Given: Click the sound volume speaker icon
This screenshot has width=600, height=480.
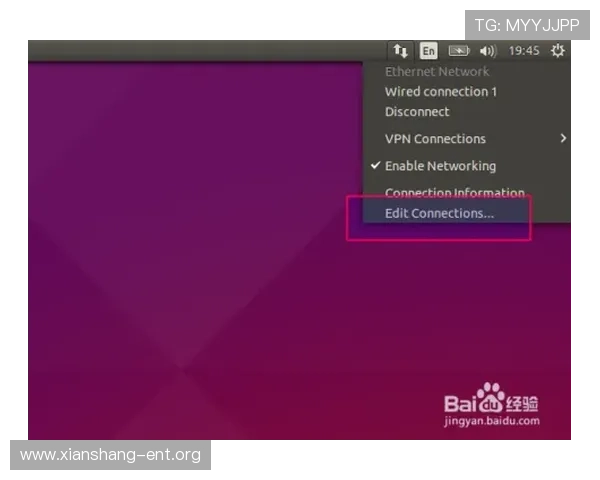Looking at the screenshot, I should [488, 51].
